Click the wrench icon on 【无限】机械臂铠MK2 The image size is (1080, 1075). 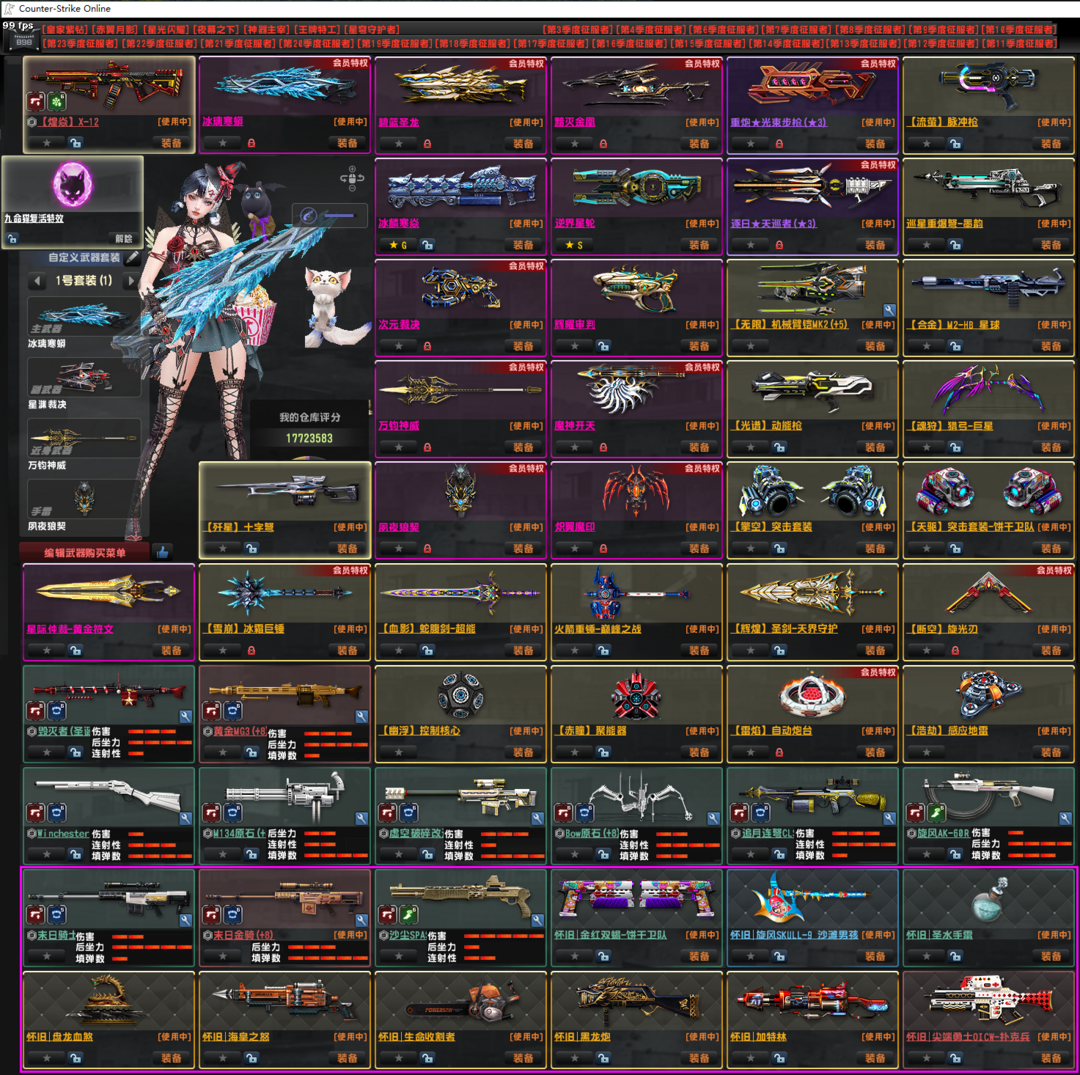(x=888, y=311)
